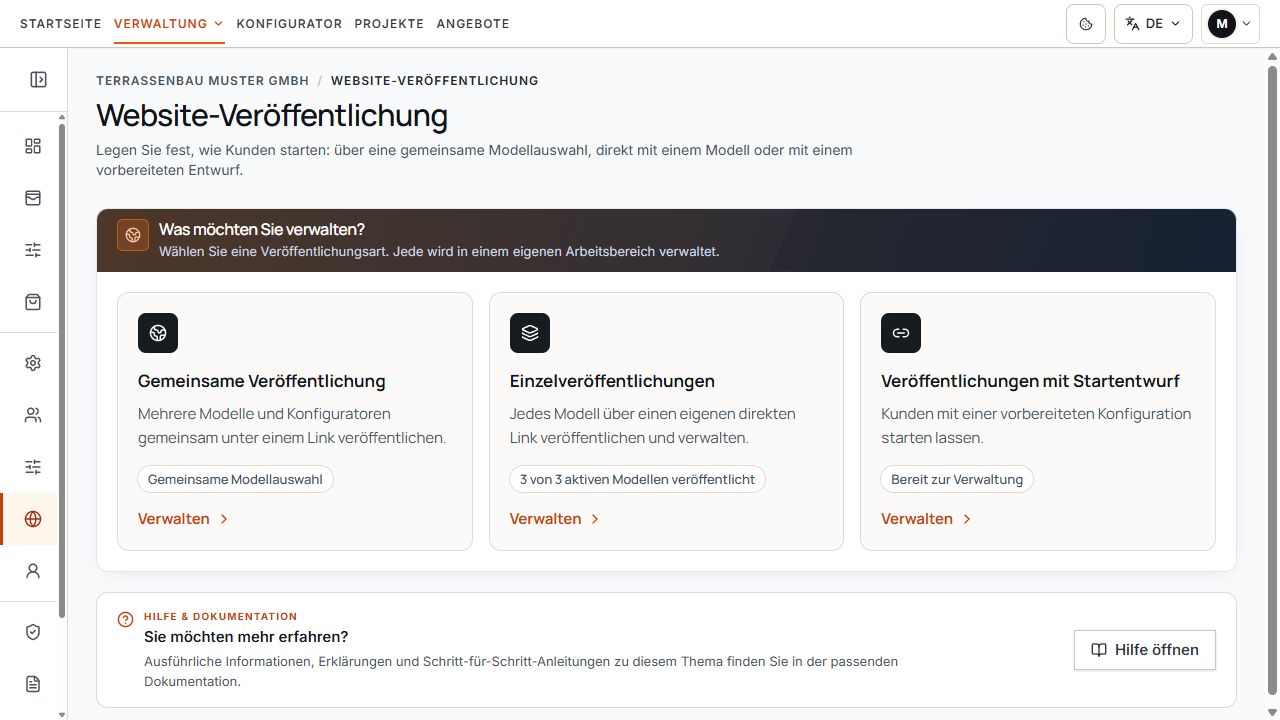Screen dimensions: 1280x720
Task: Open the user account menu with avatar M
Action: [x=1230, y=24]
